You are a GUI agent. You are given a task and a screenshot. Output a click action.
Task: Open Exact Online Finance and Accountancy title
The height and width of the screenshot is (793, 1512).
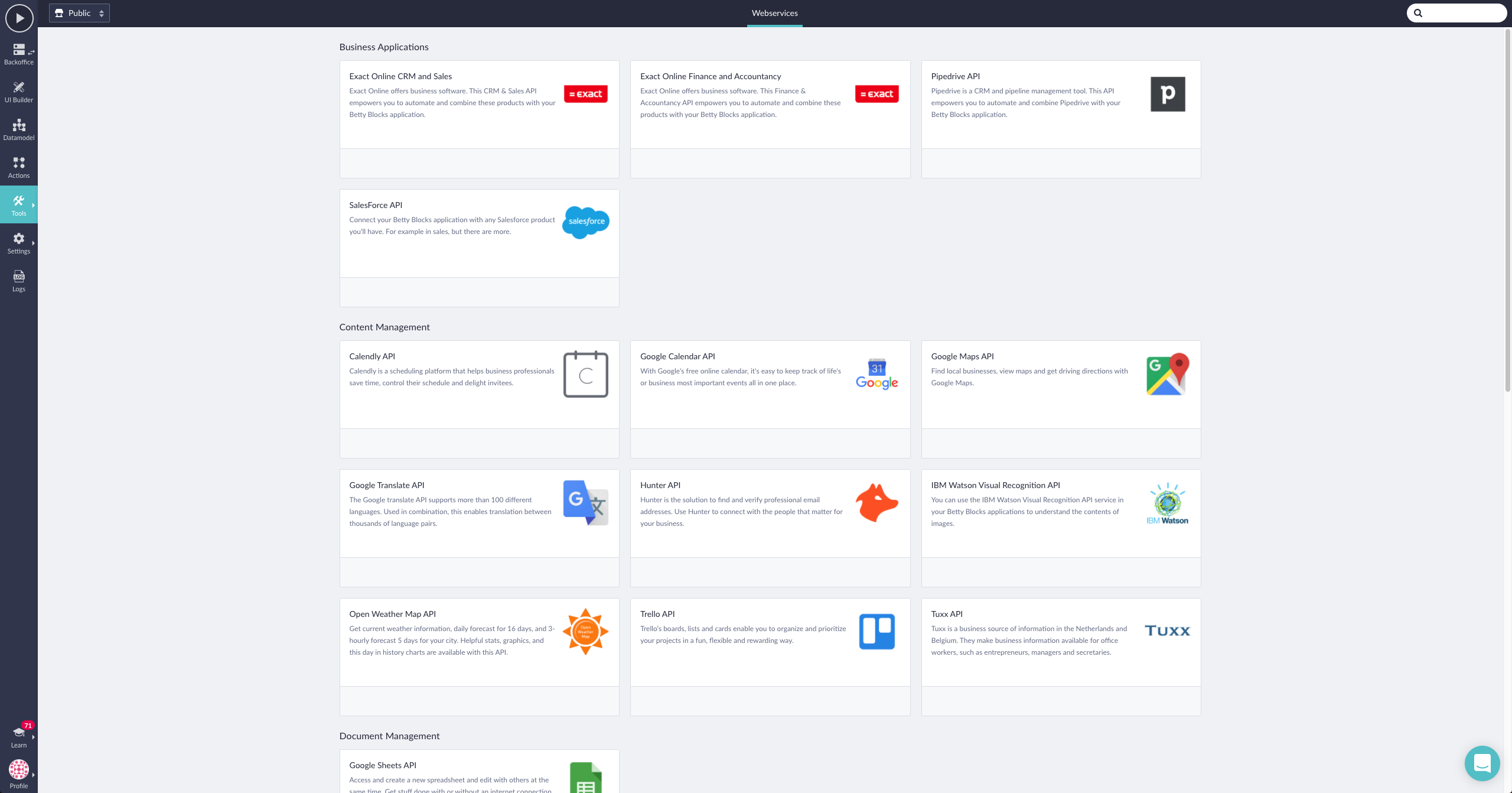[711, 76]
